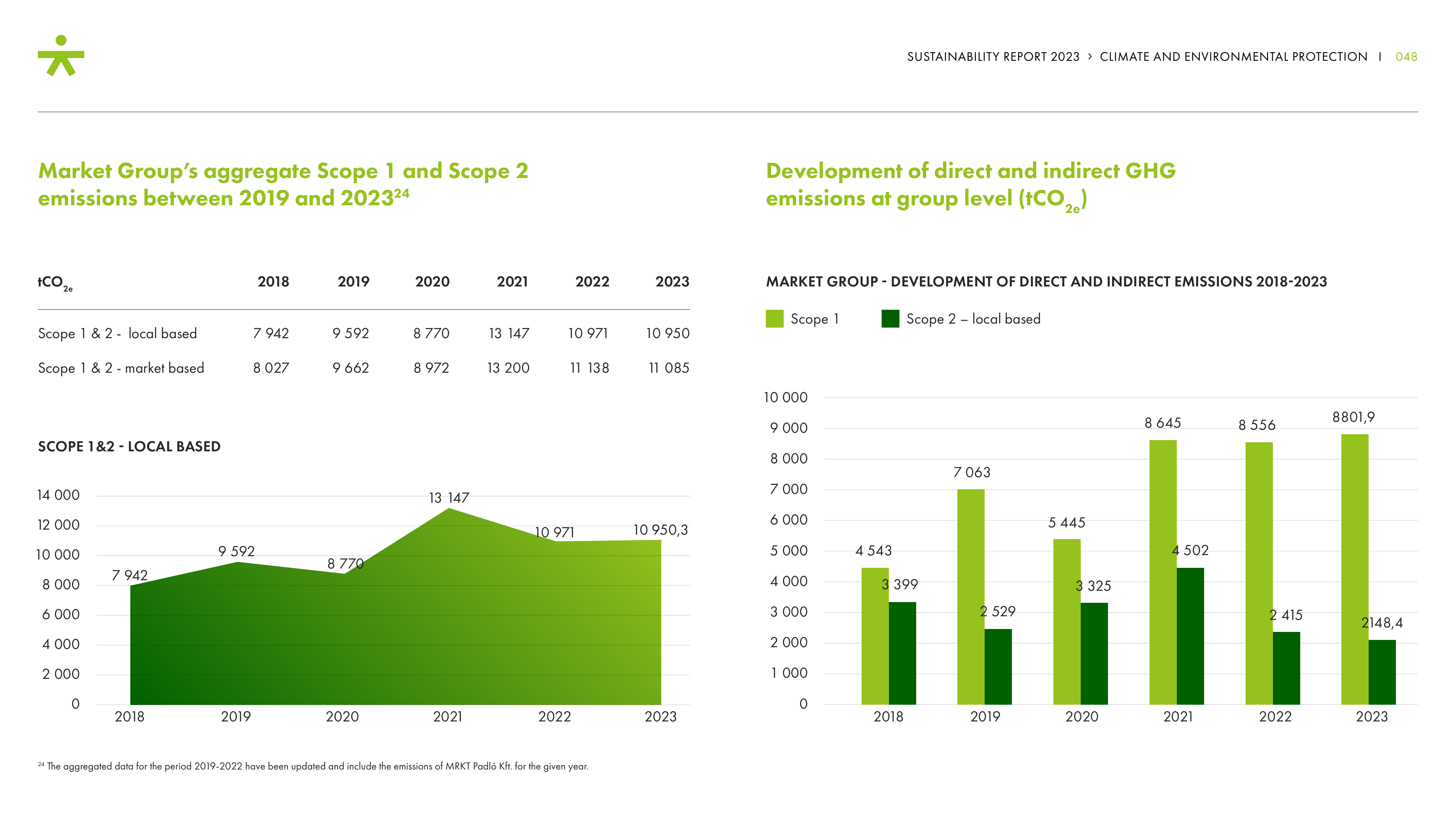Open the Sustainability Report 2023 breadcrumb
The image size is (1456, 819).
tap(993, 56)
